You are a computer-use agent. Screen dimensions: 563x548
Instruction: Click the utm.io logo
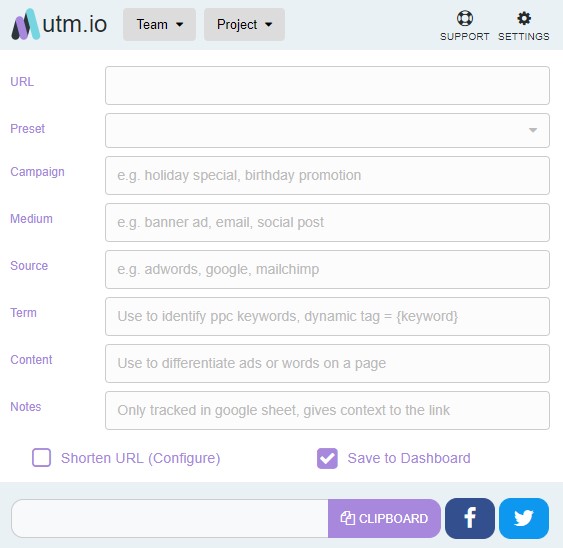pyautogui.click(x=59, y=24)
